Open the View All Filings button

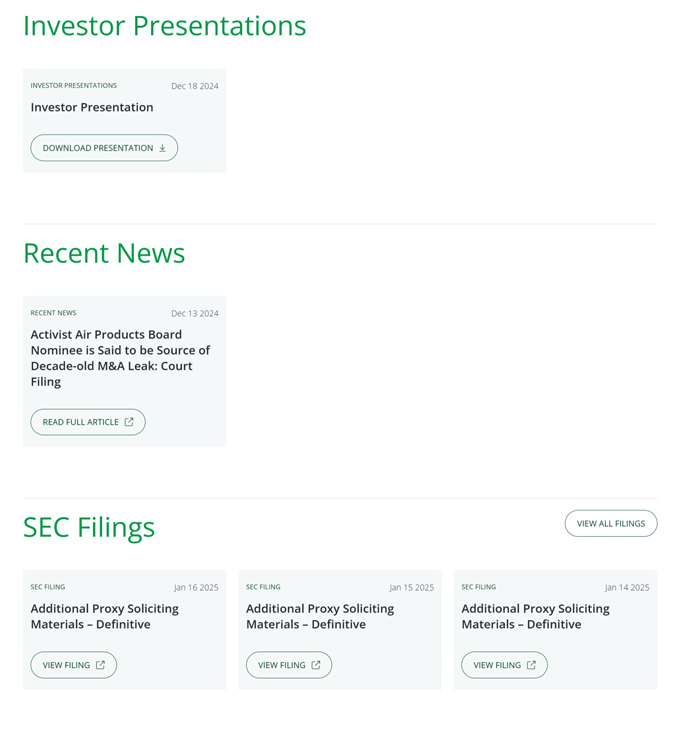point(610,523)
